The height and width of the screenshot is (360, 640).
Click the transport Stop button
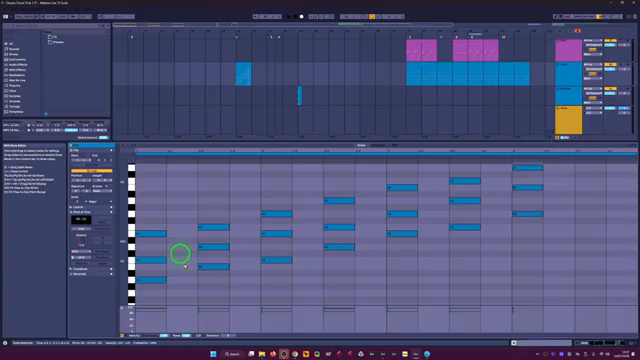[296, 17]
